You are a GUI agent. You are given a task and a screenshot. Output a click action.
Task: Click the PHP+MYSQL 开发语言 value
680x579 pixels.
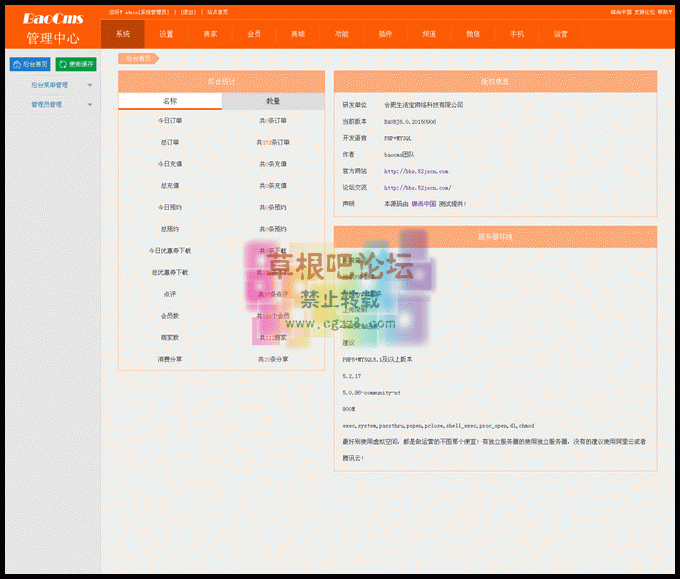398,138
